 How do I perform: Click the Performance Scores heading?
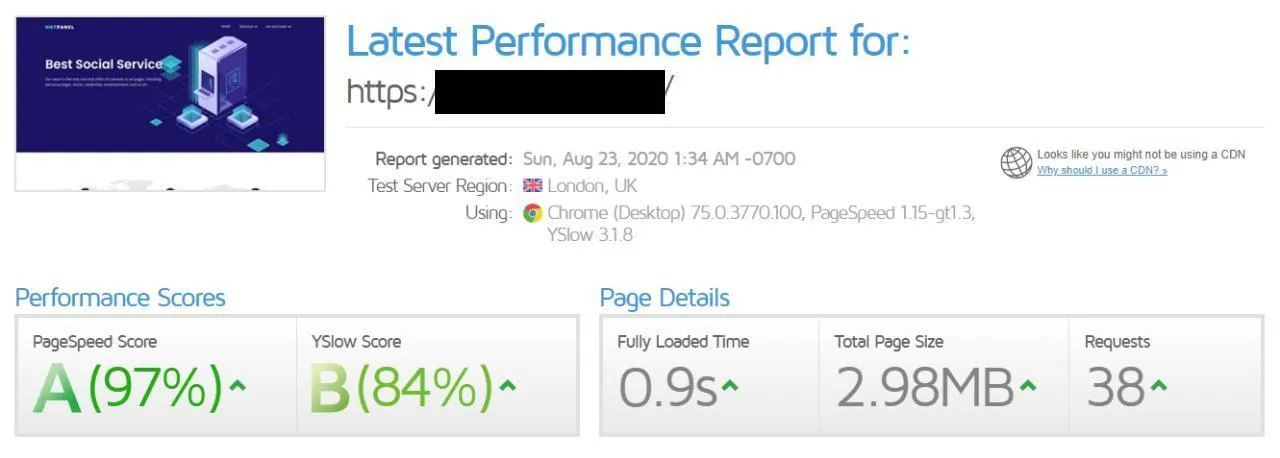120,298
